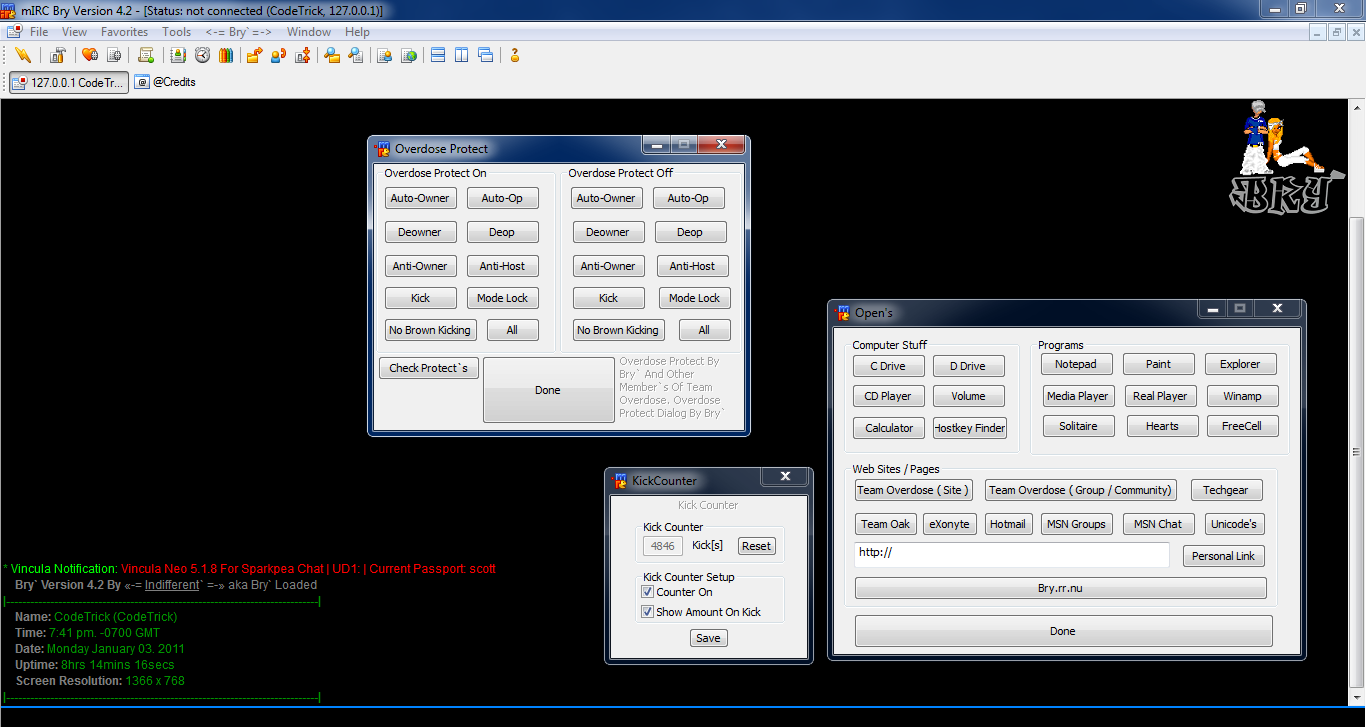Screen dimensions: 1366x727
Task: Reset the kick counter
Action: coord(756,546)
